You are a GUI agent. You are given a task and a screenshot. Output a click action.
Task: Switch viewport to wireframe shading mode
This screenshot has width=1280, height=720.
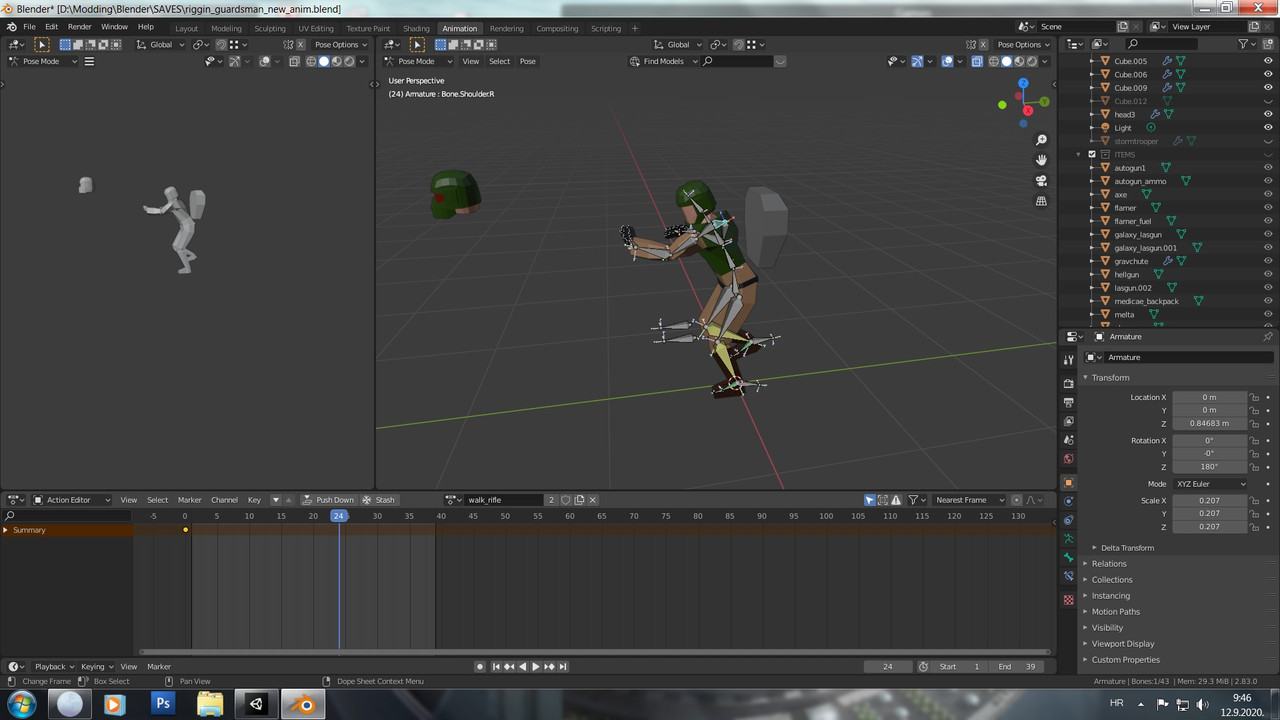point(994,61)
